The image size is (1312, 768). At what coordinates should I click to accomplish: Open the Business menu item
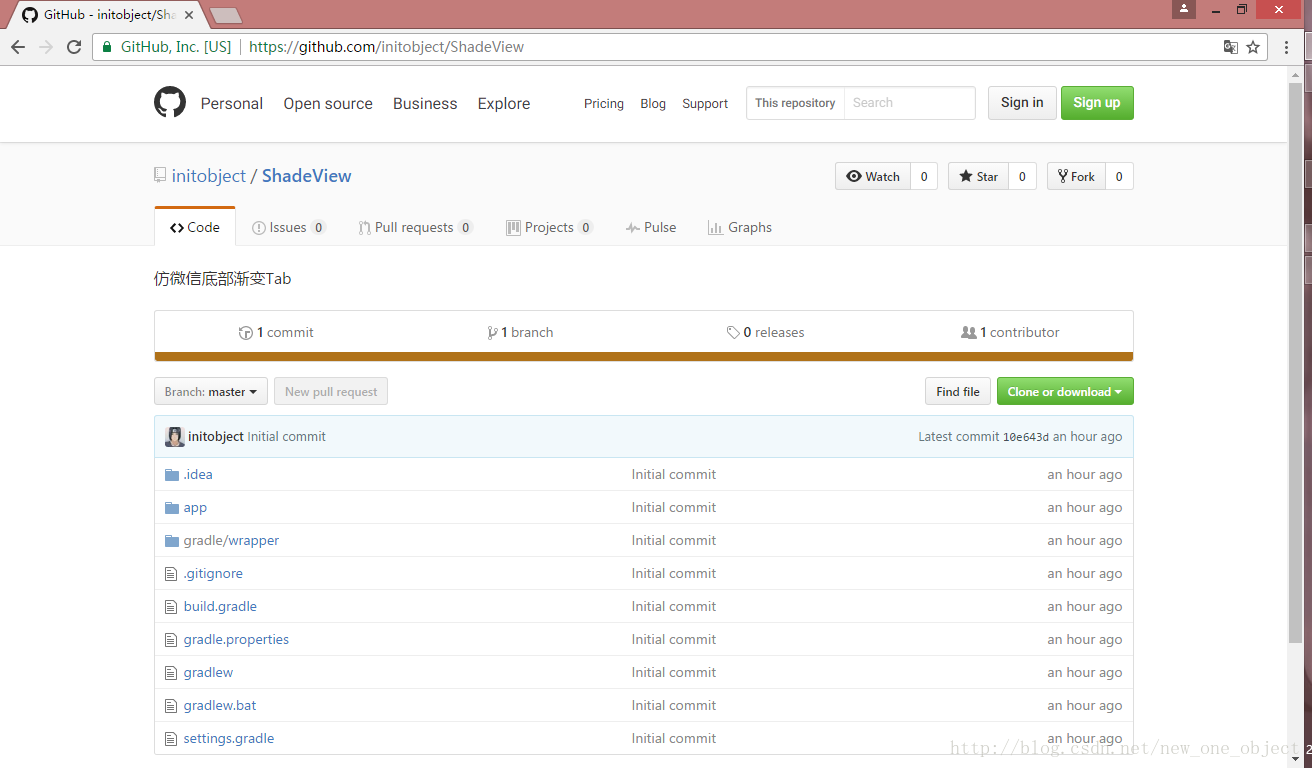[x=425, y=103]
